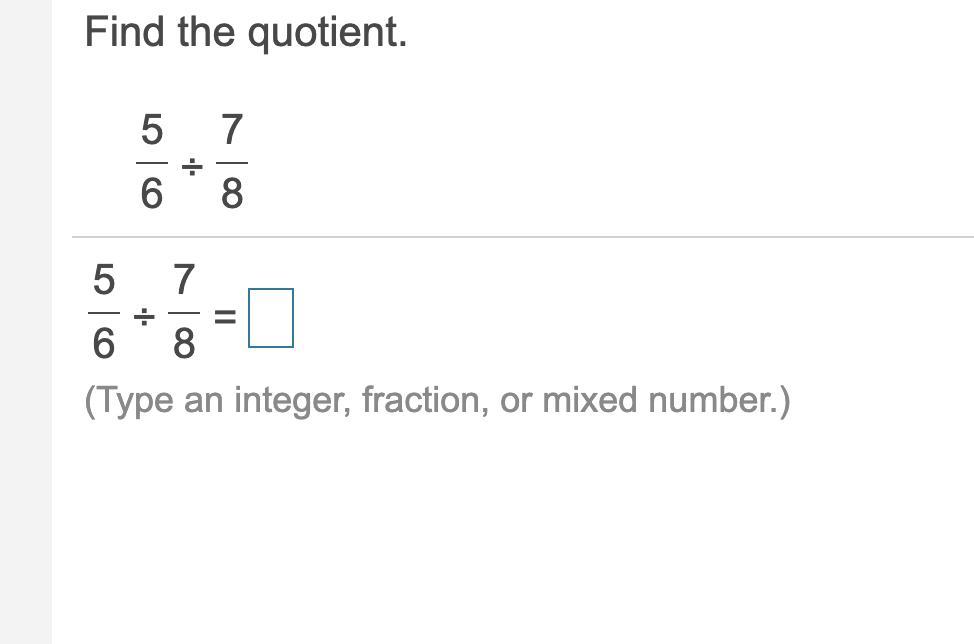The width and height of the screenshot is (974, 644).
Task: Click numerator 7 in the top expression
Action: pos(231,130)
